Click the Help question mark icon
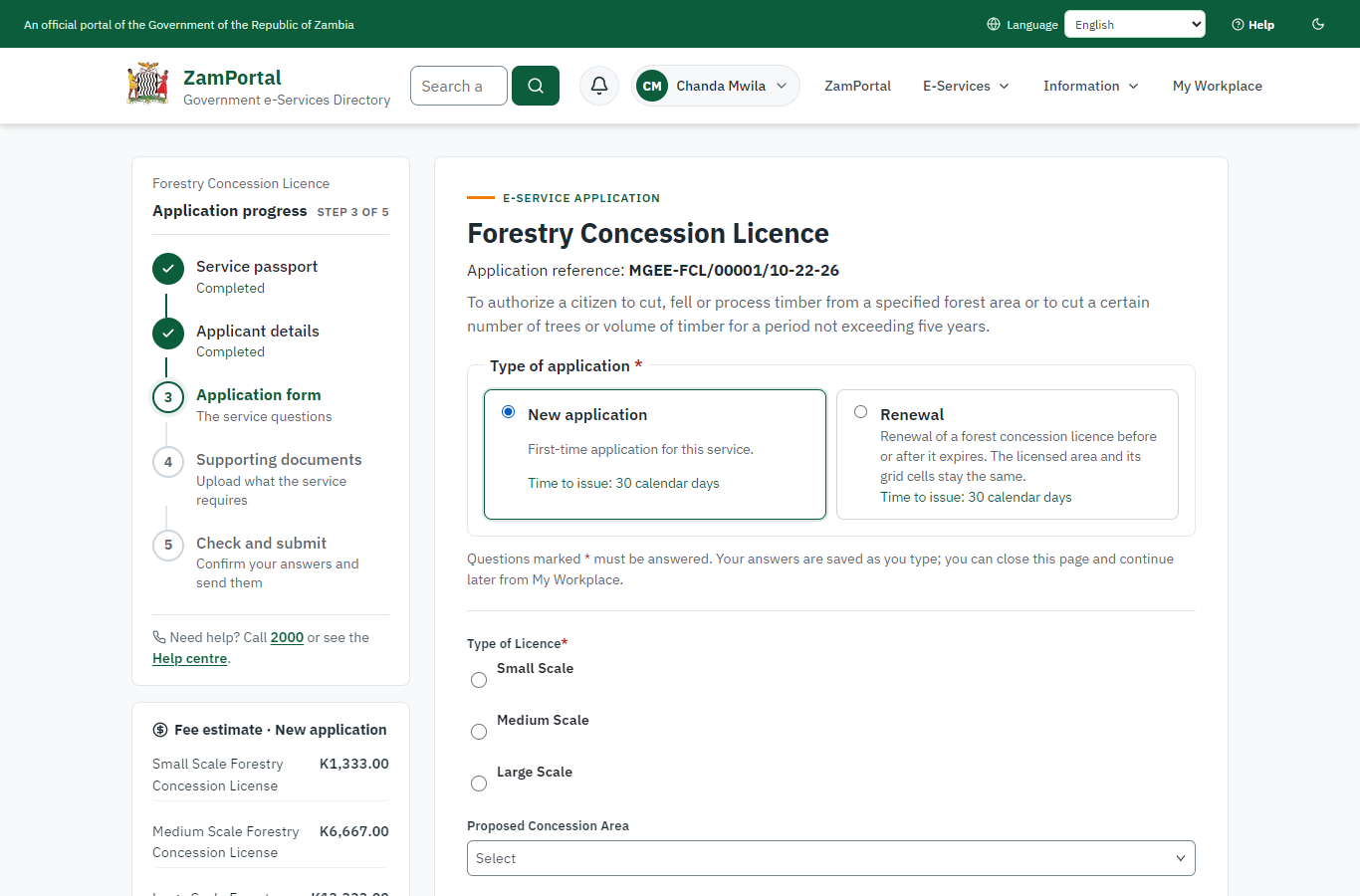Screen dimensions: 1360x896 (x=1238, y=25)
